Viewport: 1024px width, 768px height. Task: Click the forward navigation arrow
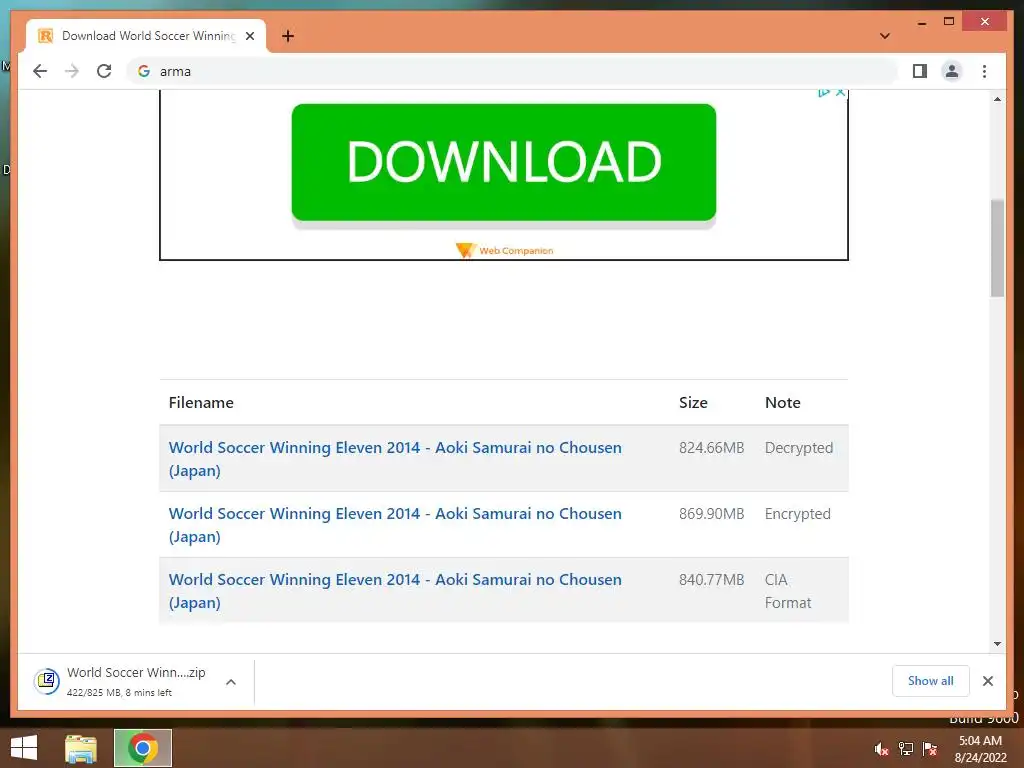coord(72,71)
